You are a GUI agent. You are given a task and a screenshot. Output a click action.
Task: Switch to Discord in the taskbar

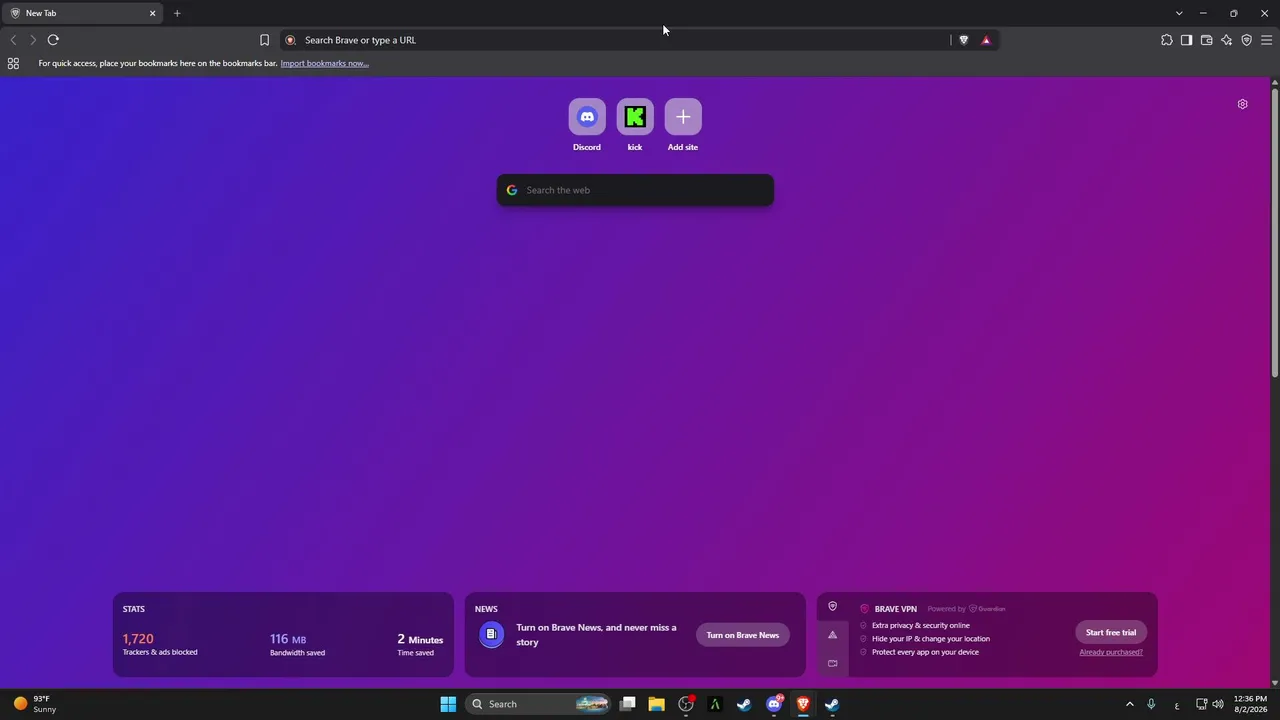pyautogui.click(x=774, y=704)
